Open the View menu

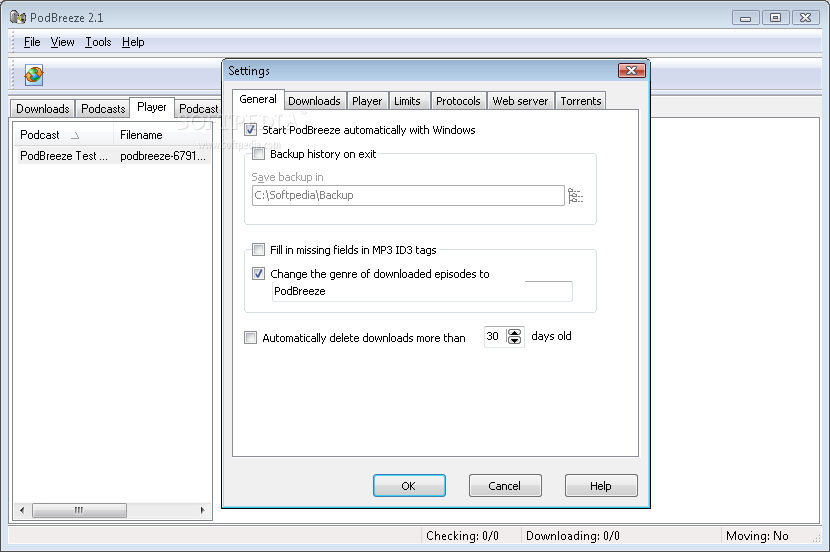62,42
